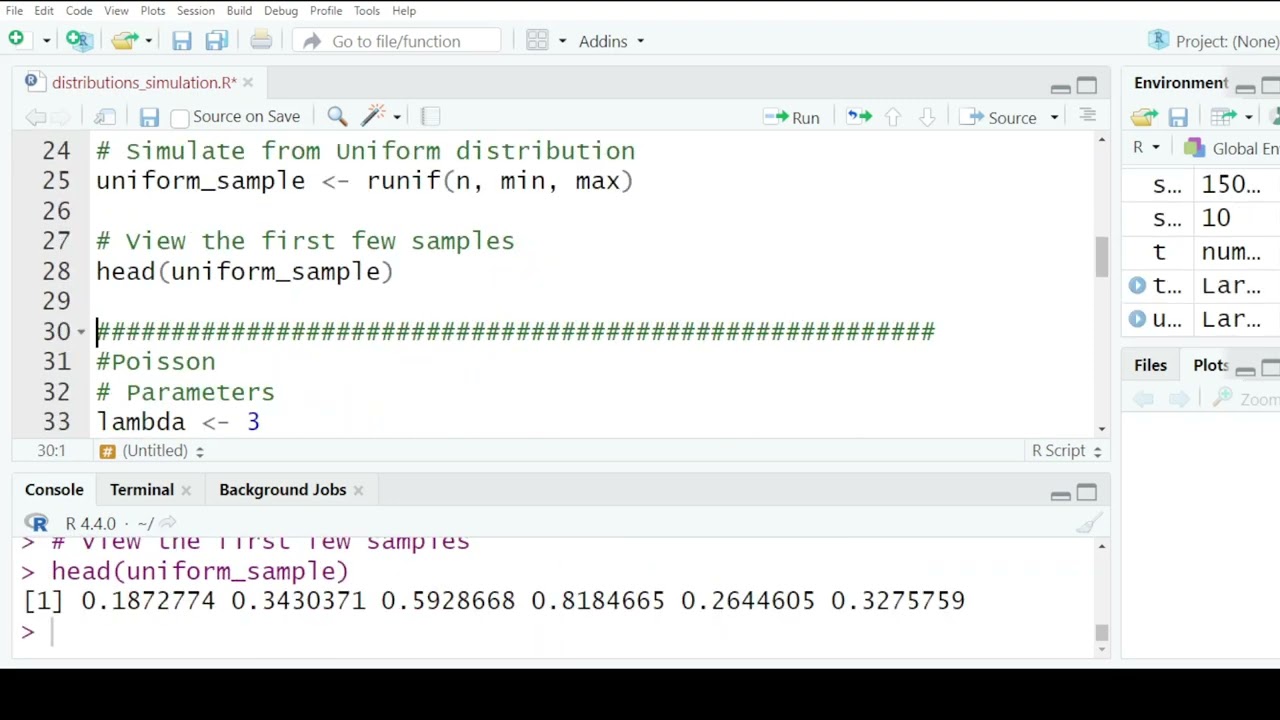The width and height of the screenshot is (1280, 720).
Task: Open the Profile menu
Action: point(326,11)
